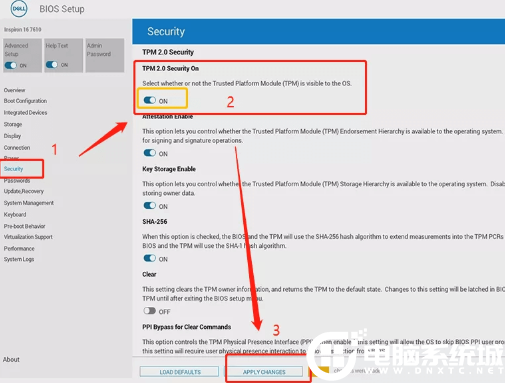
Task: Select Virtualization Support in sidebar
Action: click(28, 237)
